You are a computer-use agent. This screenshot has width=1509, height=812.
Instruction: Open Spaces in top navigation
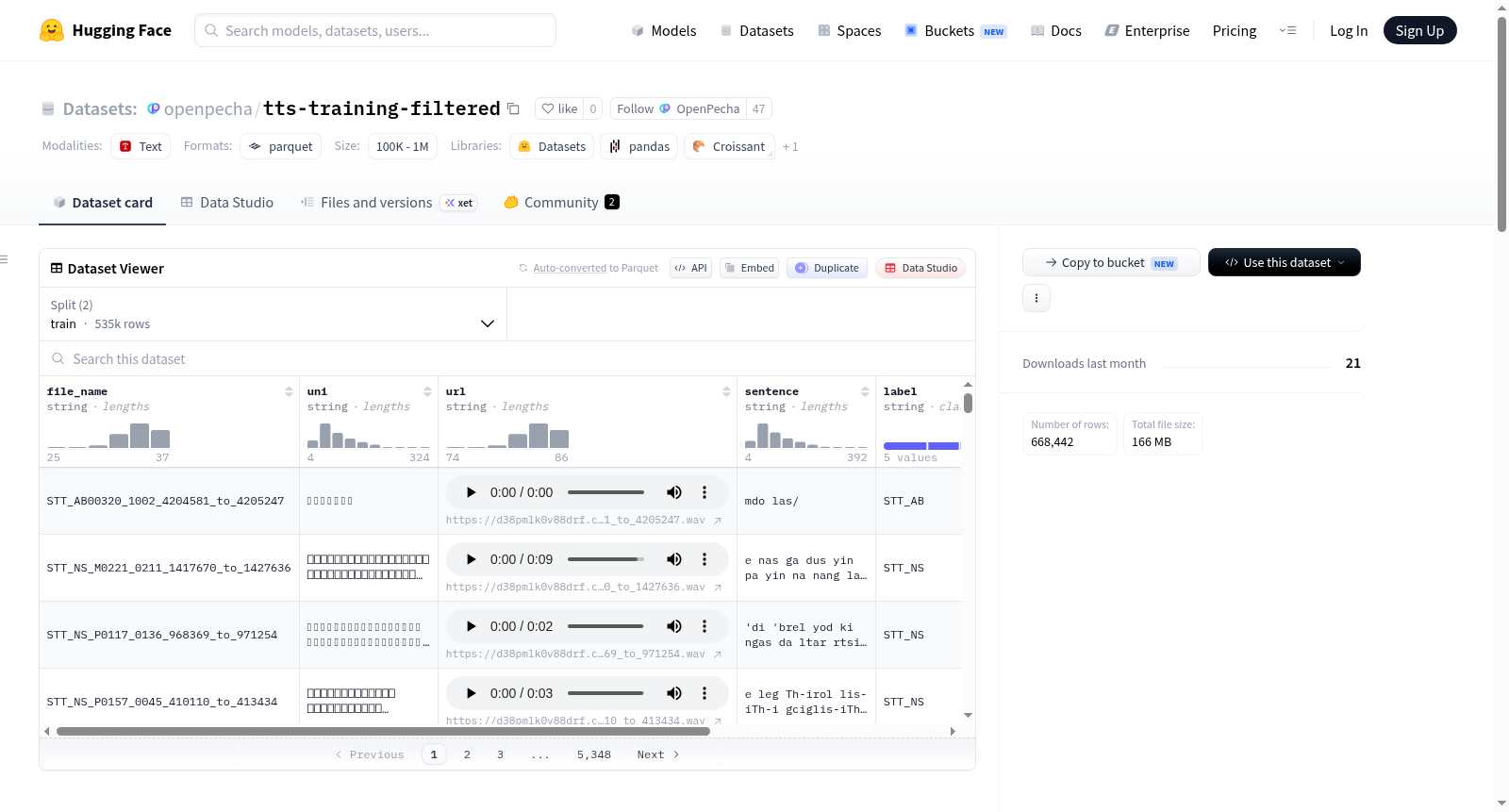(850, 31)
